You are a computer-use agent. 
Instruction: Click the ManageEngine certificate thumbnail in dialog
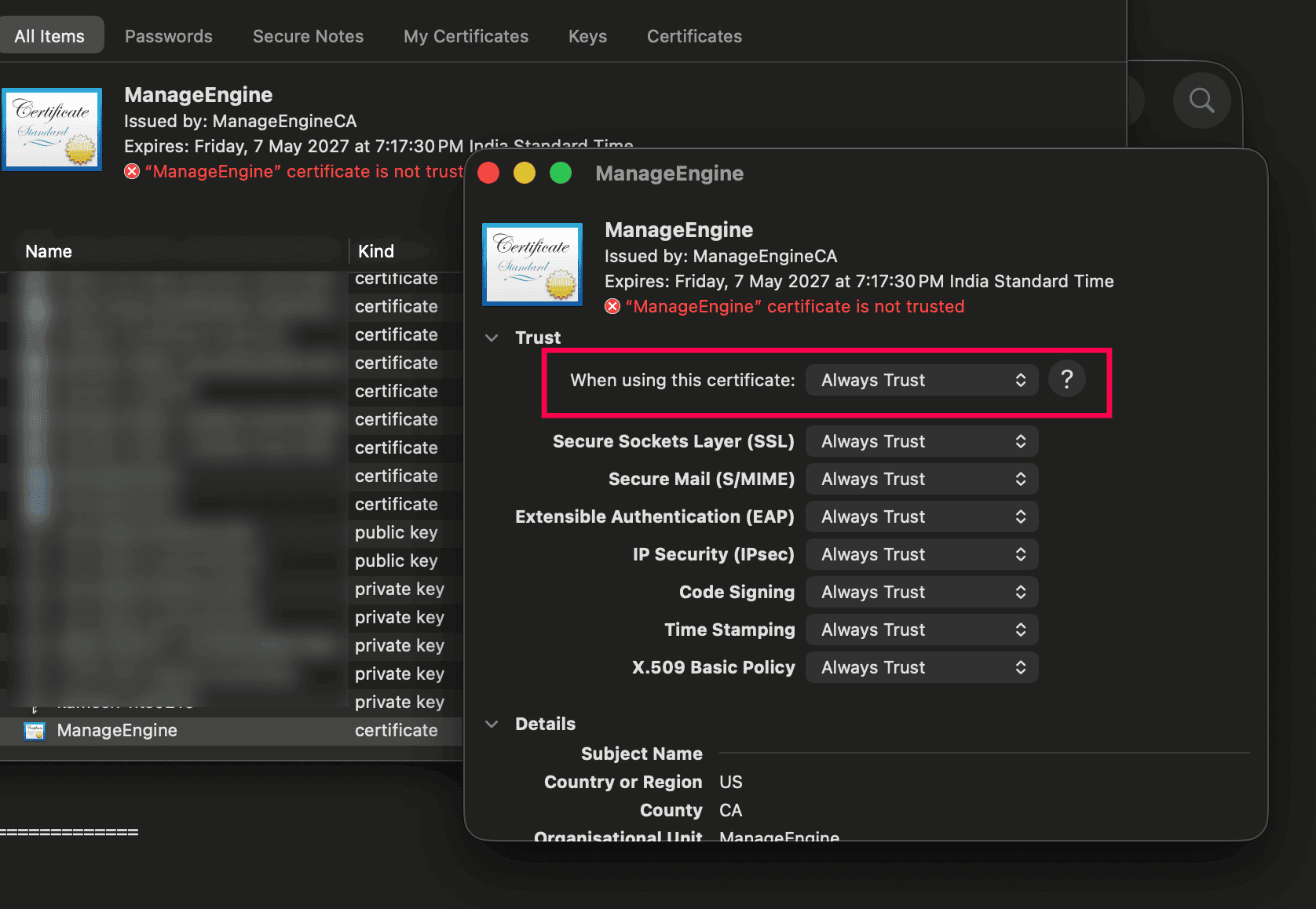(532, 265)
